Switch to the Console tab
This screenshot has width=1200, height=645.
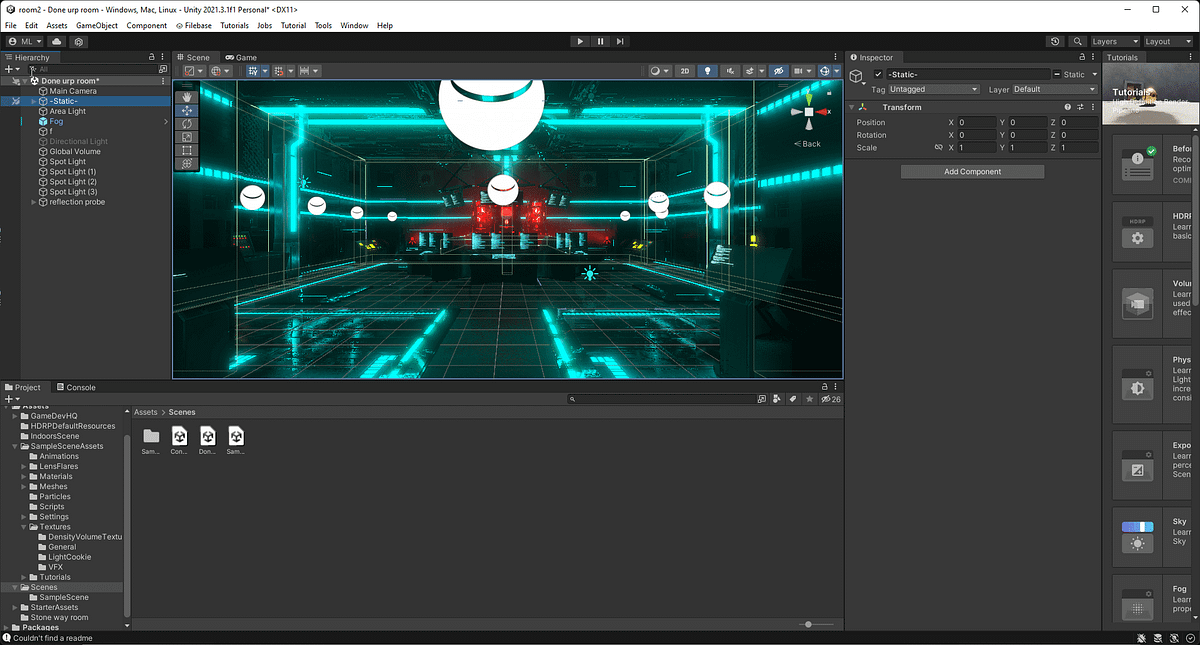(76, 387)
